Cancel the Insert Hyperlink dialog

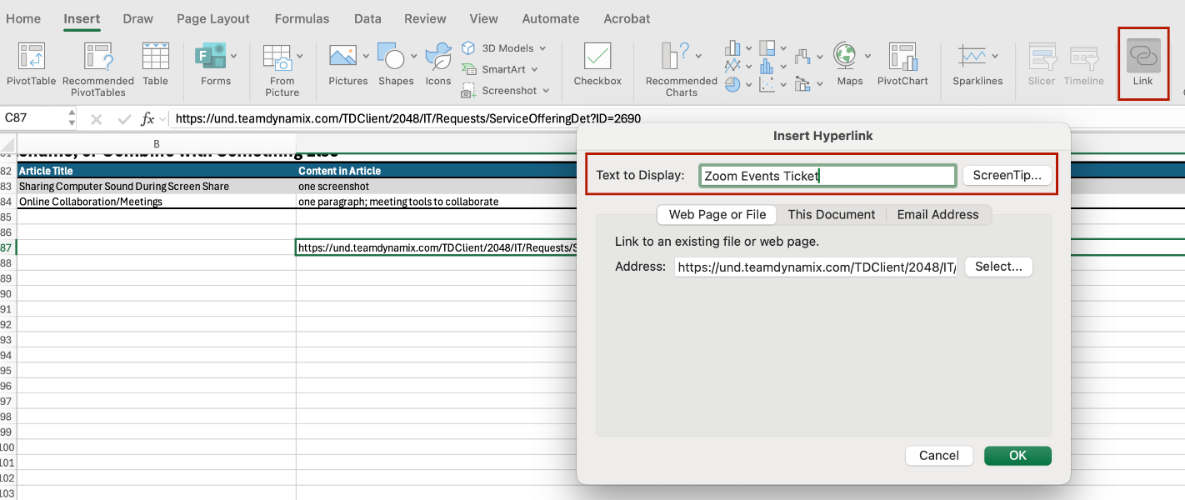(939, 455)
